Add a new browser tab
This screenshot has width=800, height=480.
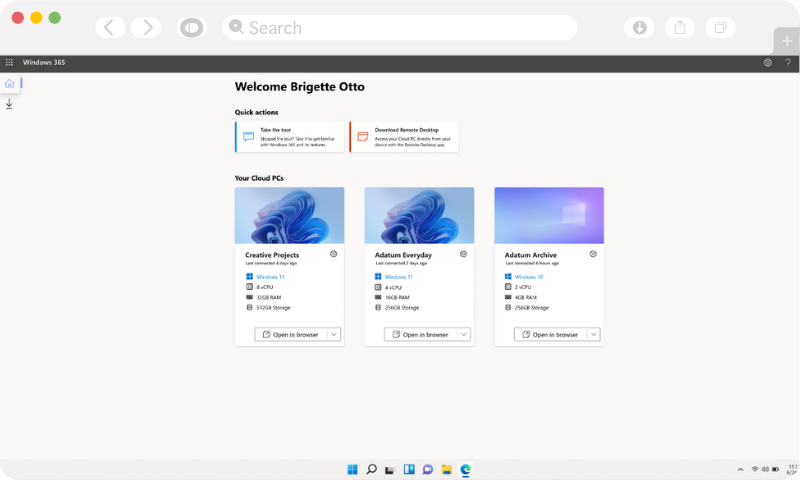click(787, 41)
